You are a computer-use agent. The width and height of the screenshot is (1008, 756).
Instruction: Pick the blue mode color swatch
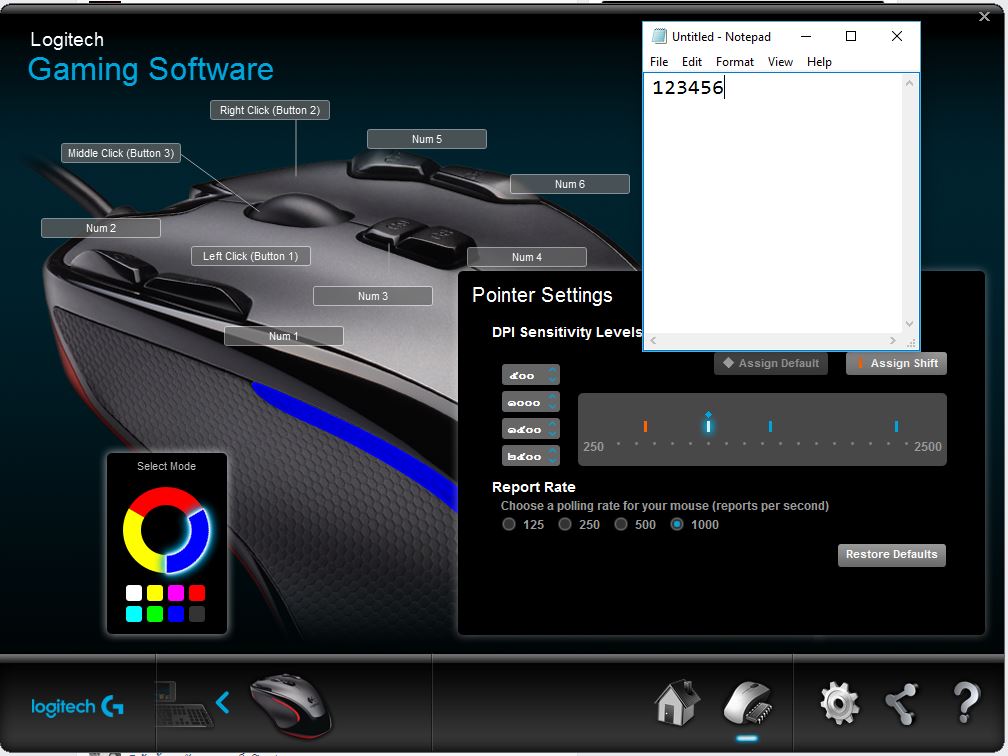pos(176,614)
